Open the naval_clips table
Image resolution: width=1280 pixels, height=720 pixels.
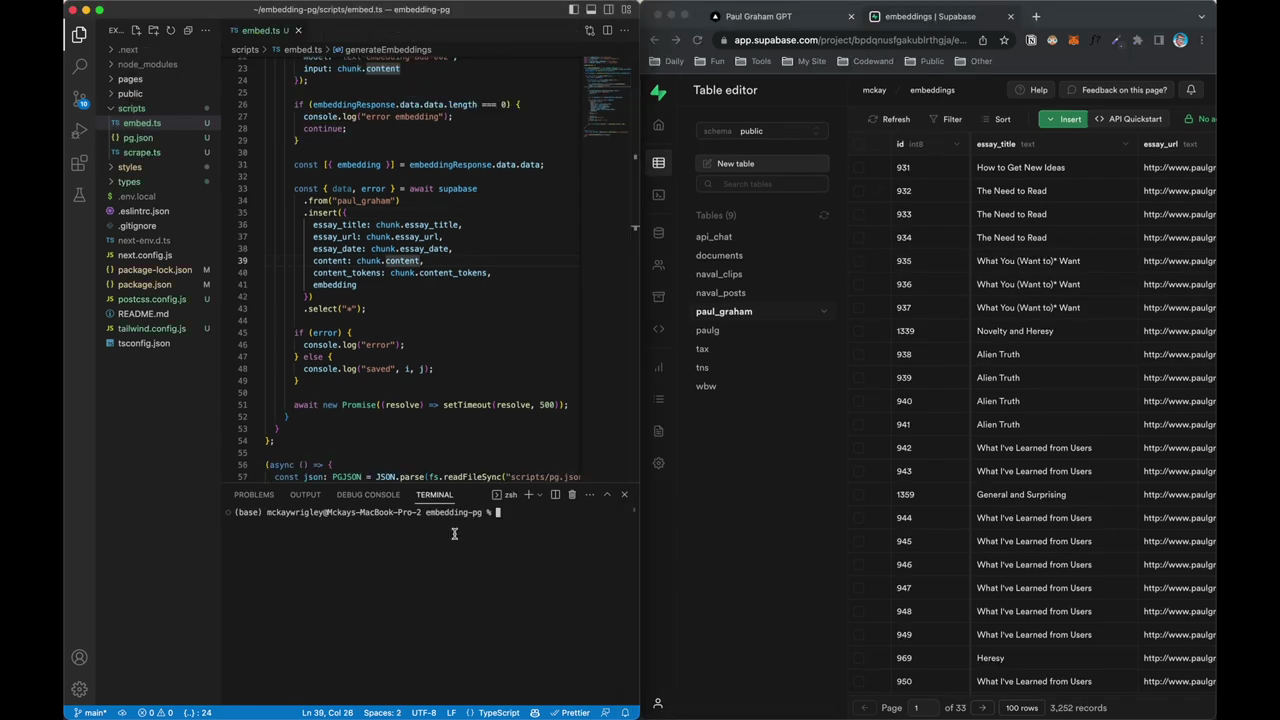point(719,274)
